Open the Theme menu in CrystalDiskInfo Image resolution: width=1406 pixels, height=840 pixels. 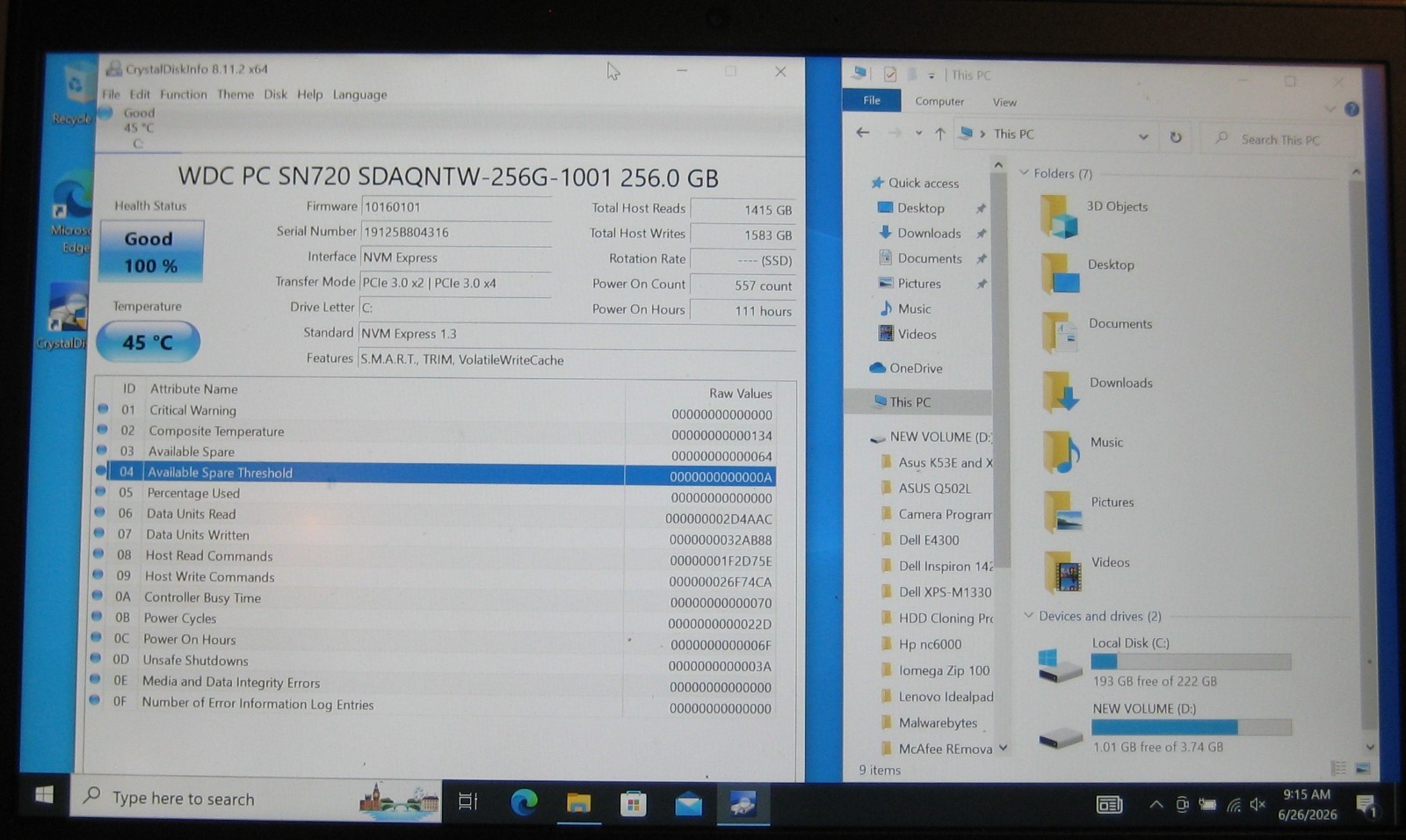[236, 94]
